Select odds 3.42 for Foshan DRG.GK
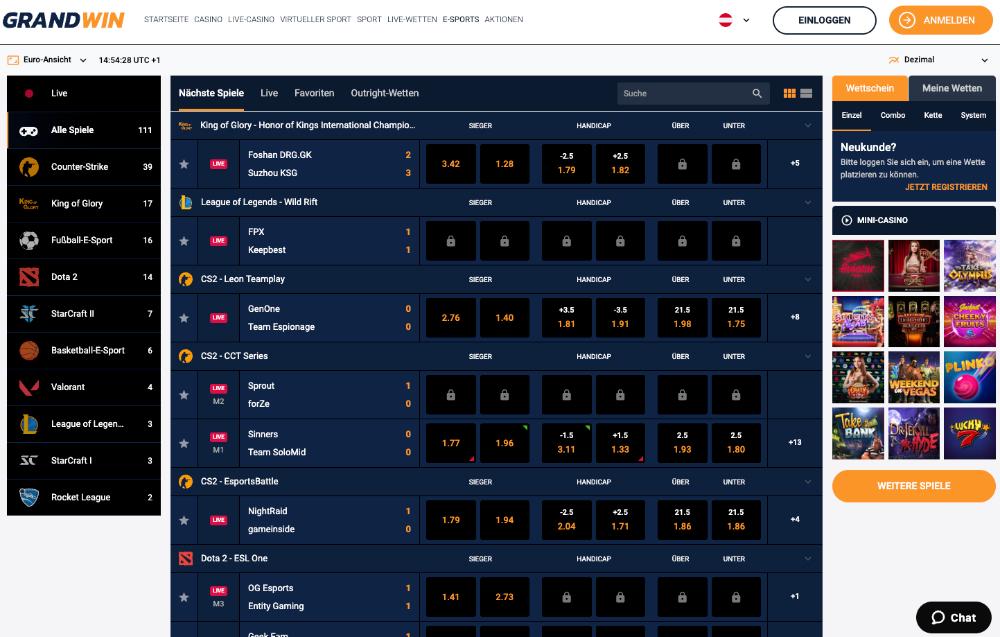Screen dimensions: 1000x637 (x=451, y=164)
